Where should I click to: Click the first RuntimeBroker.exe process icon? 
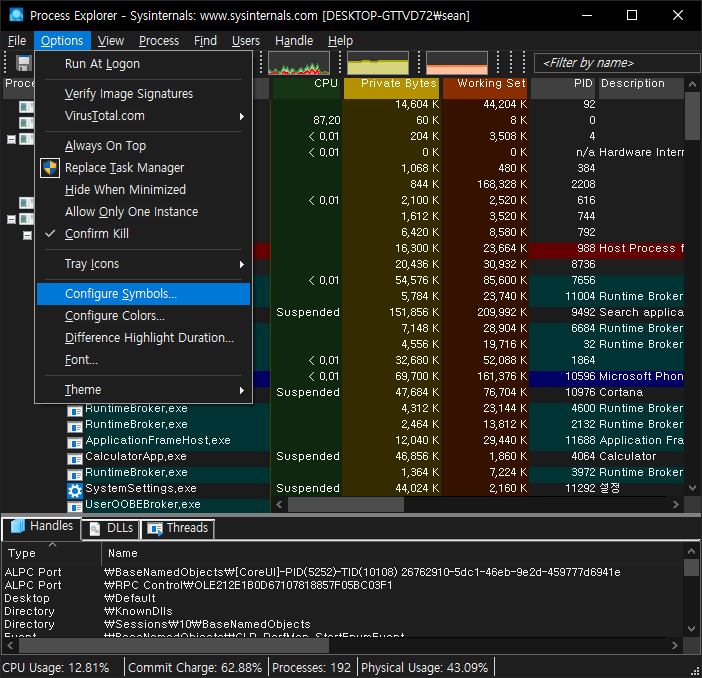pyautogui.click(x=75, y=410)
